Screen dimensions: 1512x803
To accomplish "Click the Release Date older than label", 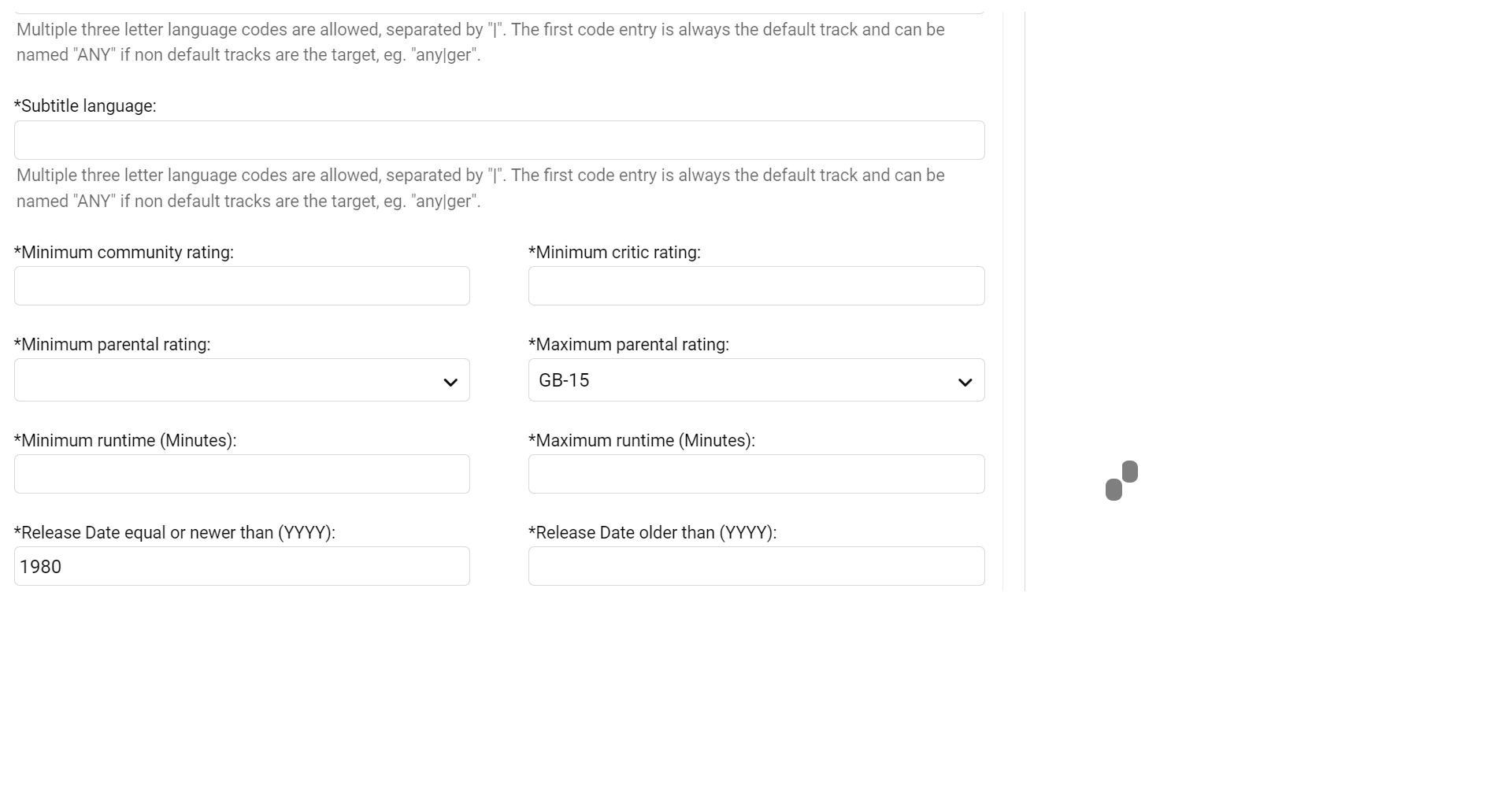I will (x=652, y=533).
